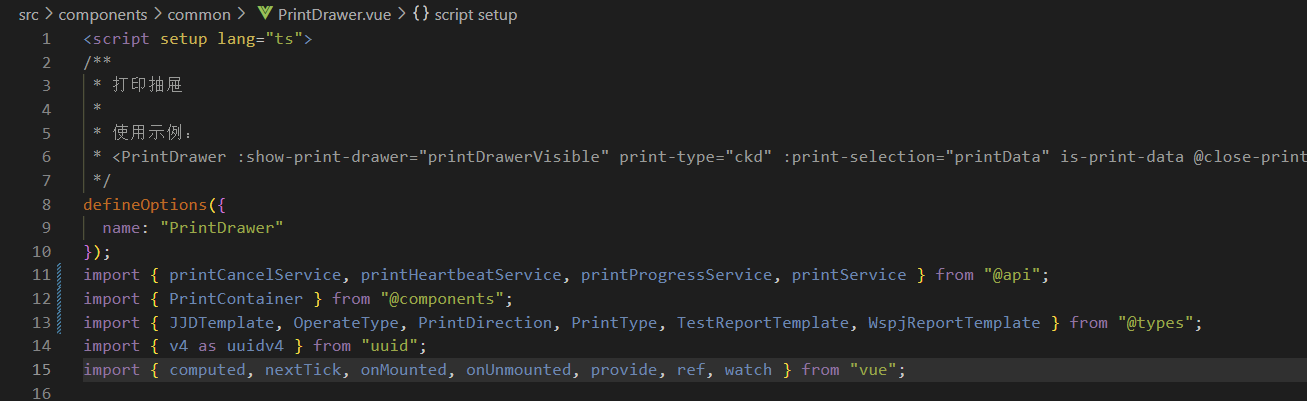Click computed in the vue import

pos(207,370)
